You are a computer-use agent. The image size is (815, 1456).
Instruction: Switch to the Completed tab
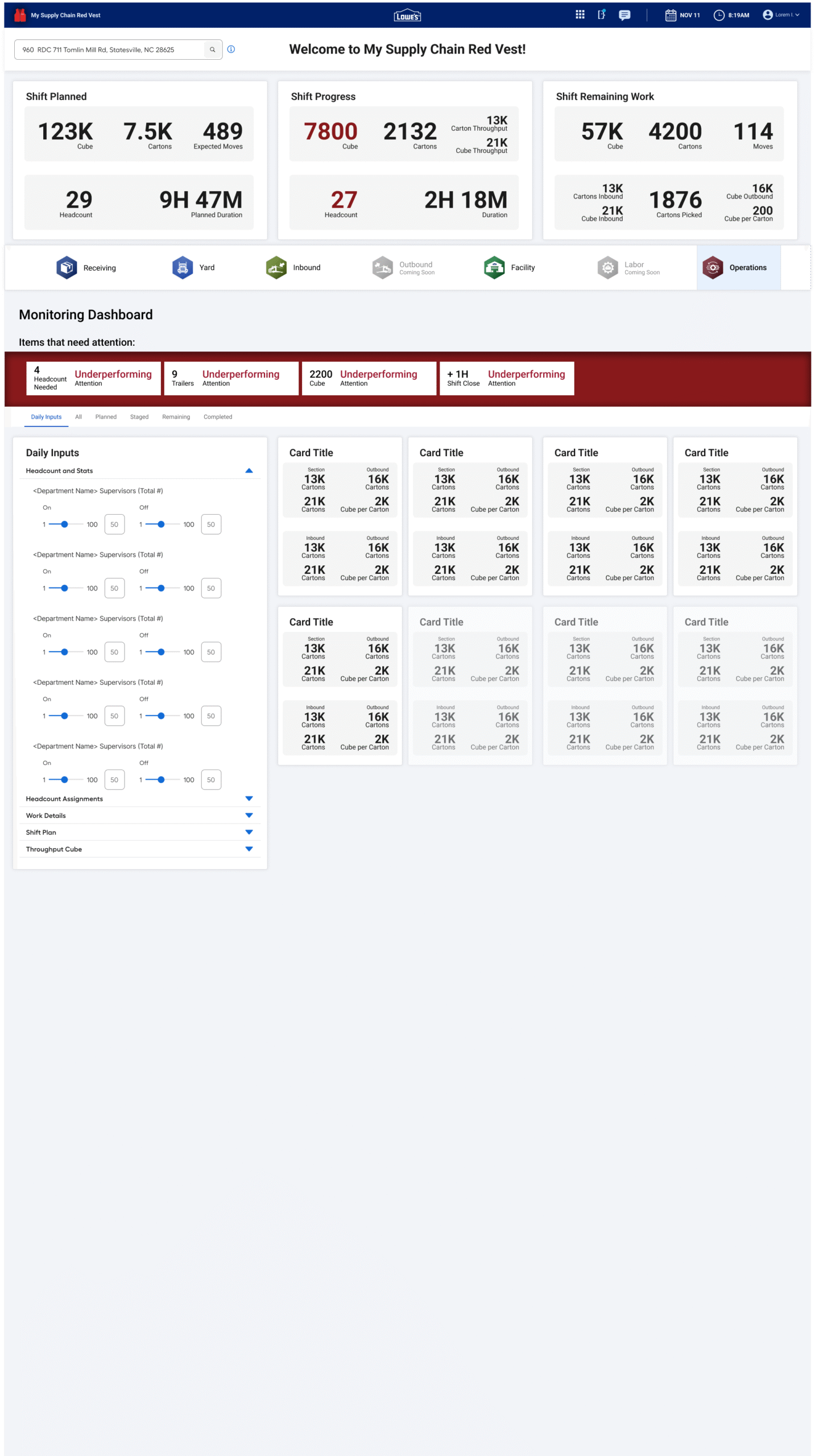point(217,417)
